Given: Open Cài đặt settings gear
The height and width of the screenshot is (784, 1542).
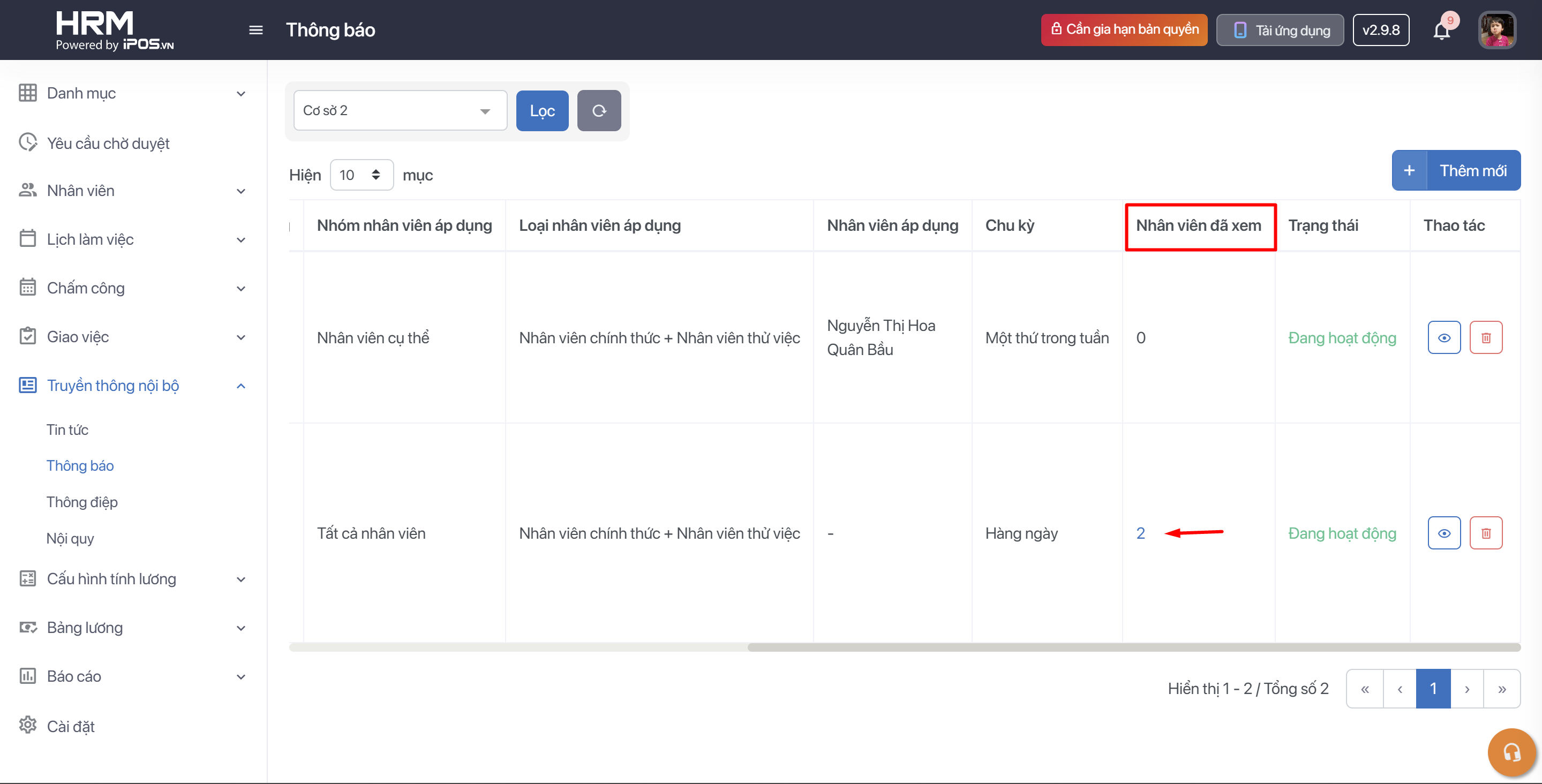Looking at the screenshot, I should 27,725.
